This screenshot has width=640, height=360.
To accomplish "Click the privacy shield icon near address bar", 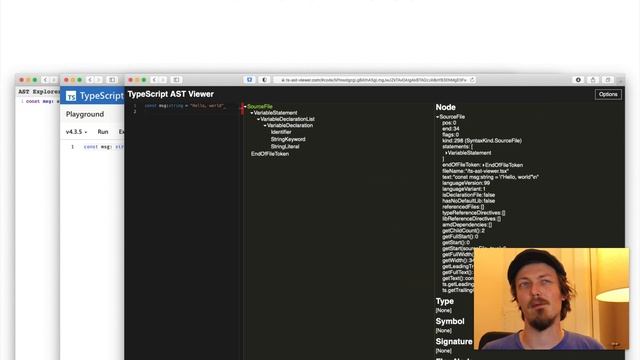I will (x=264, y=80).
